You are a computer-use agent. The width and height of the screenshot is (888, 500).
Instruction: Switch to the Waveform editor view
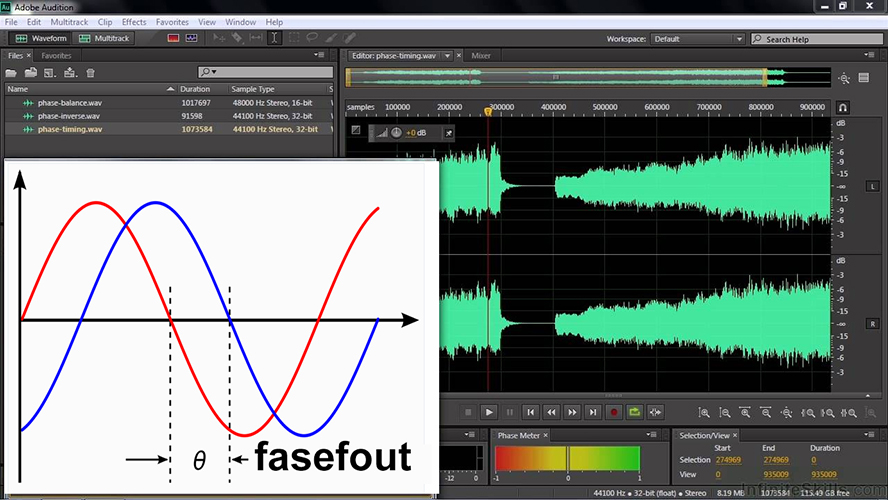[x=41, y=39]
